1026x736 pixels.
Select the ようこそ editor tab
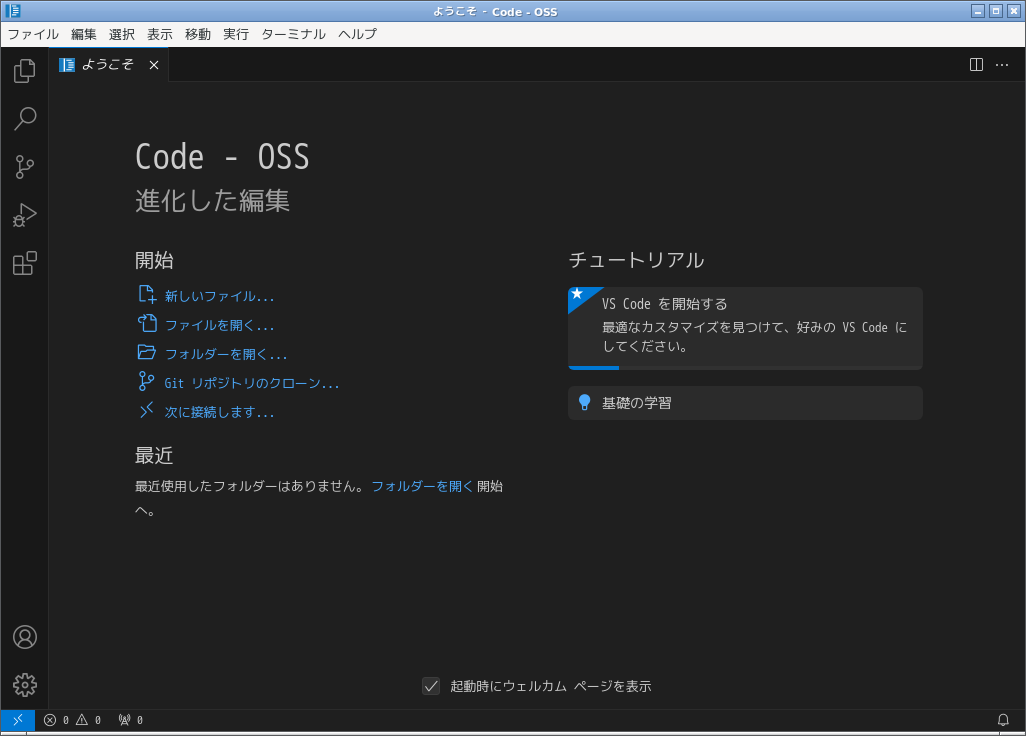pyautogui.click(x=109, y=65)
